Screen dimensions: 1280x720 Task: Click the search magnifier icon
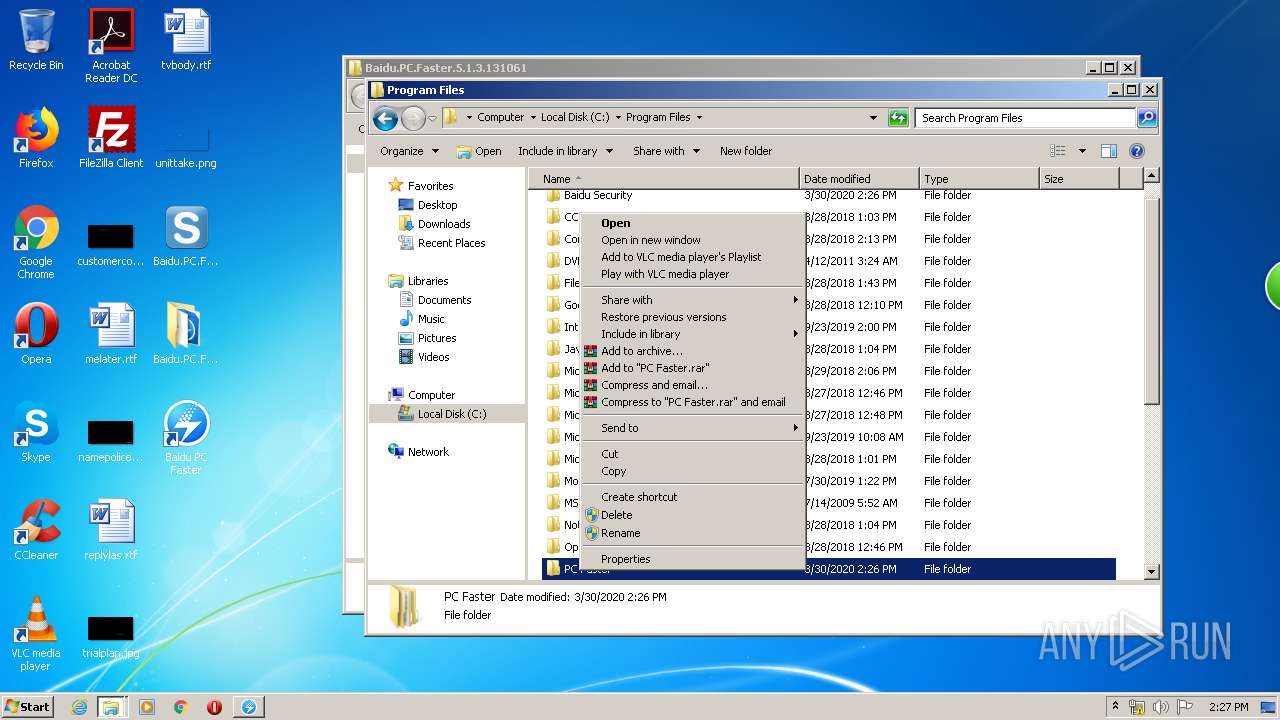1147,118
